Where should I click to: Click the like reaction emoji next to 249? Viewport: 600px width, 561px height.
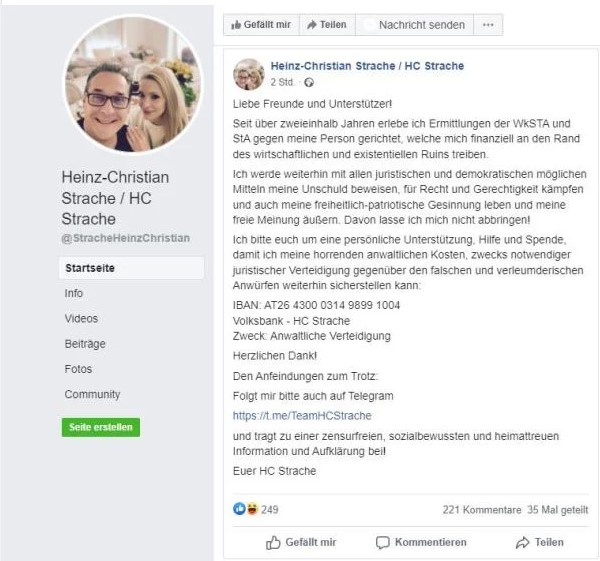point(239,509)
